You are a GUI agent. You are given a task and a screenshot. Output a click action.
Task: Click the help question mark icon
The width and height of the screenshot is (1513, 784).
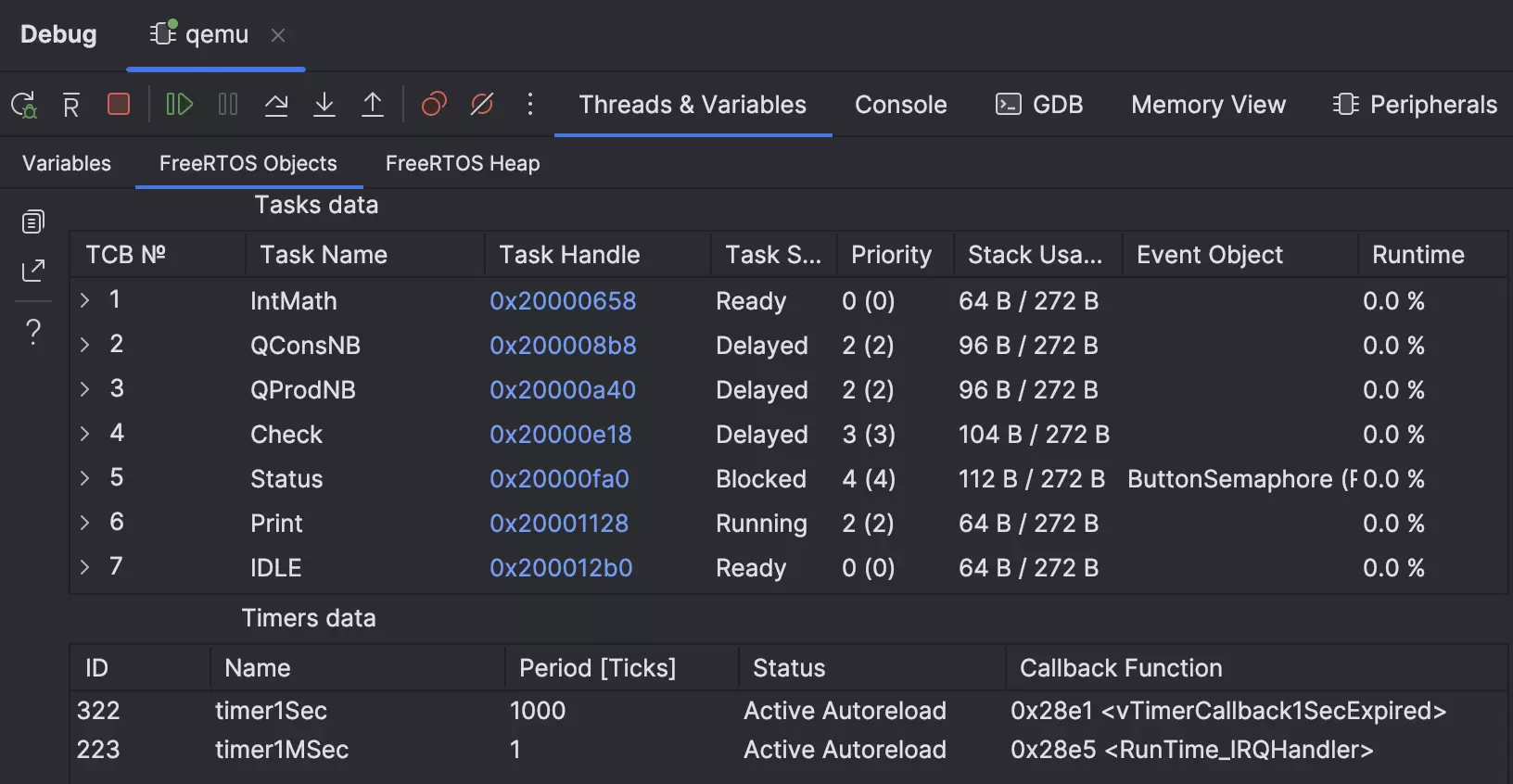[33, 331]
